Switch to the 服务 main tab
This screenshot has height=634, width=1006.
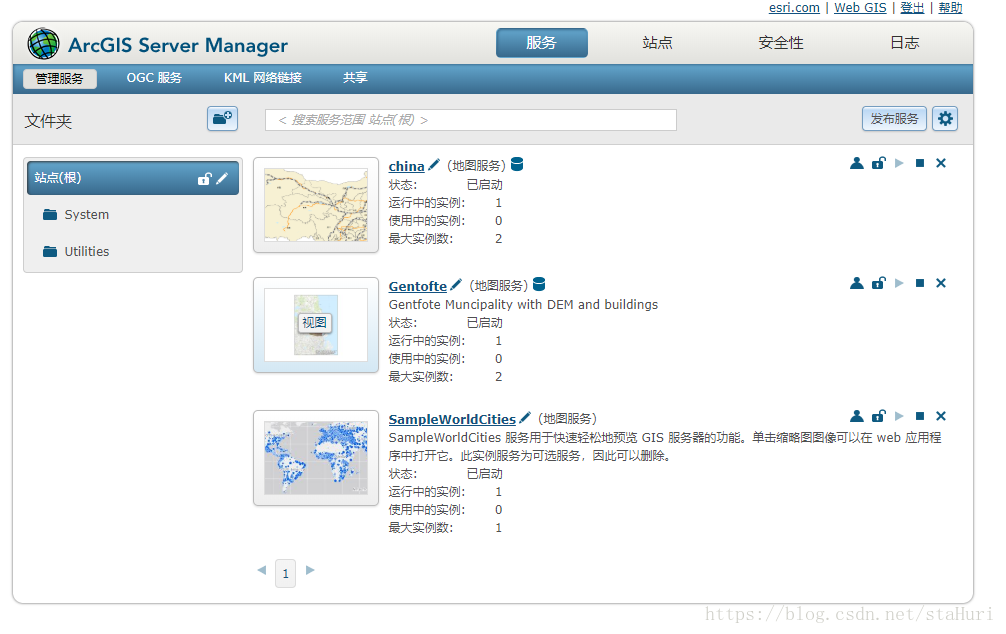(541, 43)
